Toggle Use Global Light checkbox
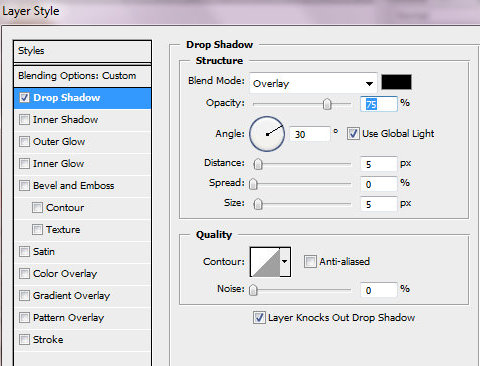The height and width of the screenshot is (366, 480). pos(353,134)
